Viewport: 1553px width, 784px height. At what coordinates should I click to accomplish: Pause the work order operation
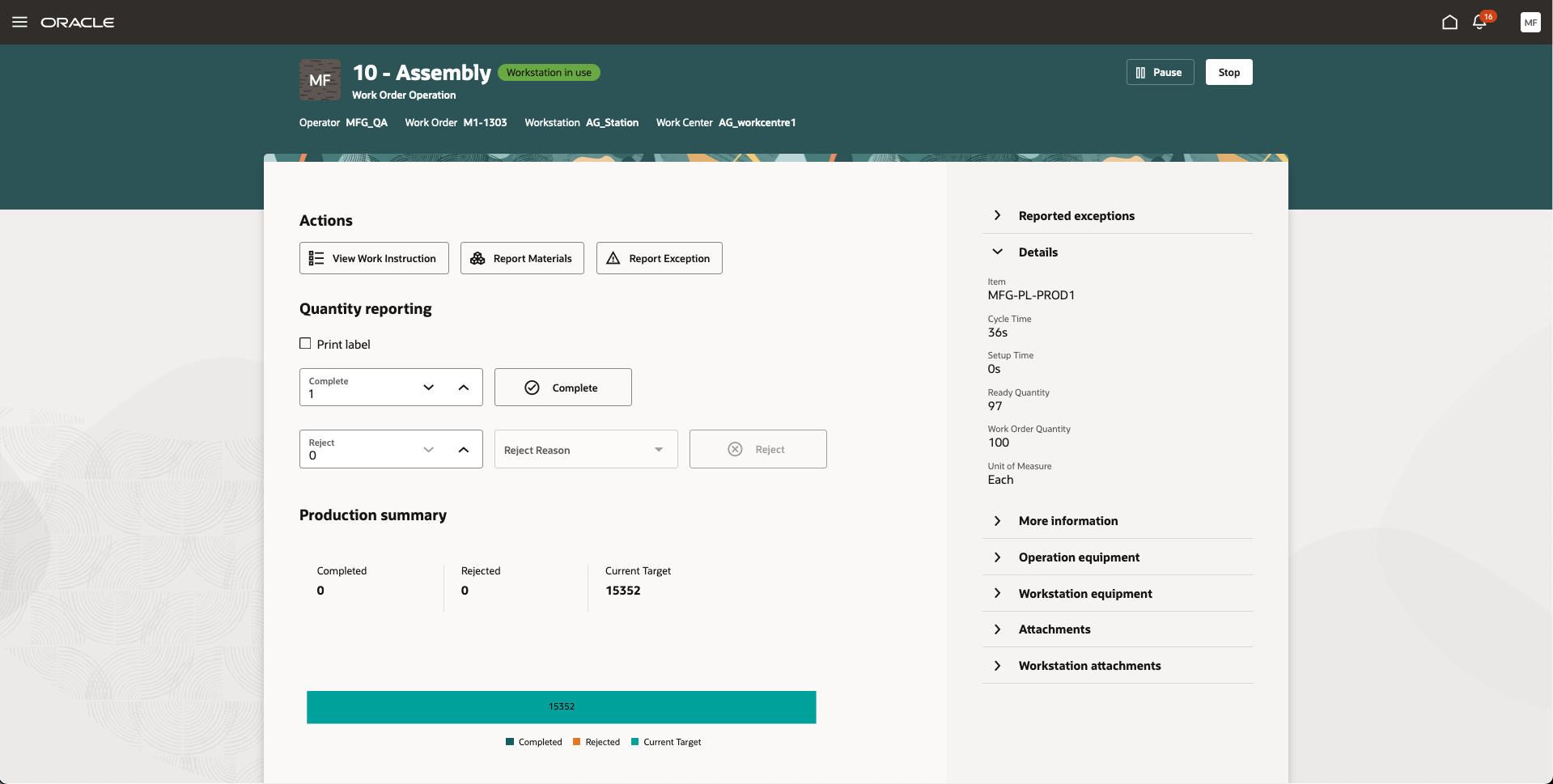[1160, 72]
